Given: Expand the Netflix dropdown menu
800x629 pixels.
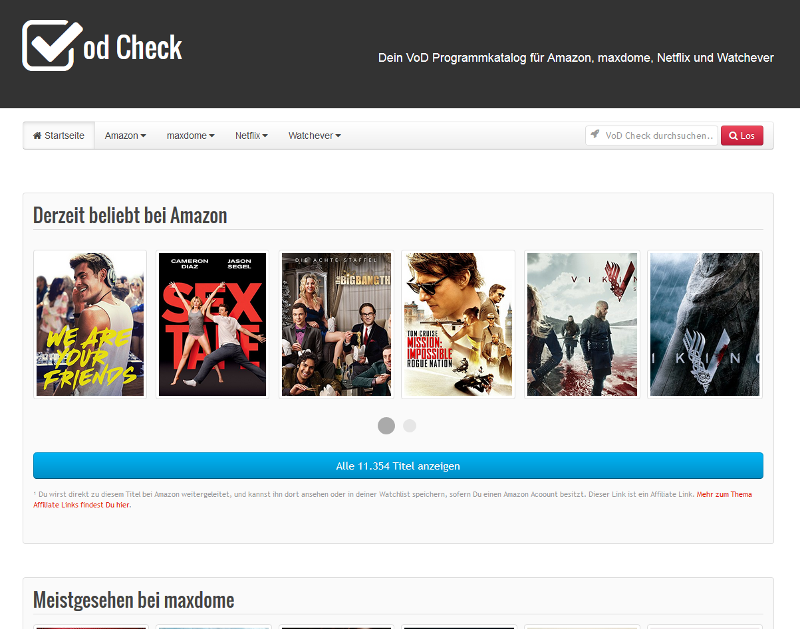Looking at the screenshot, I should click(251, 136).
